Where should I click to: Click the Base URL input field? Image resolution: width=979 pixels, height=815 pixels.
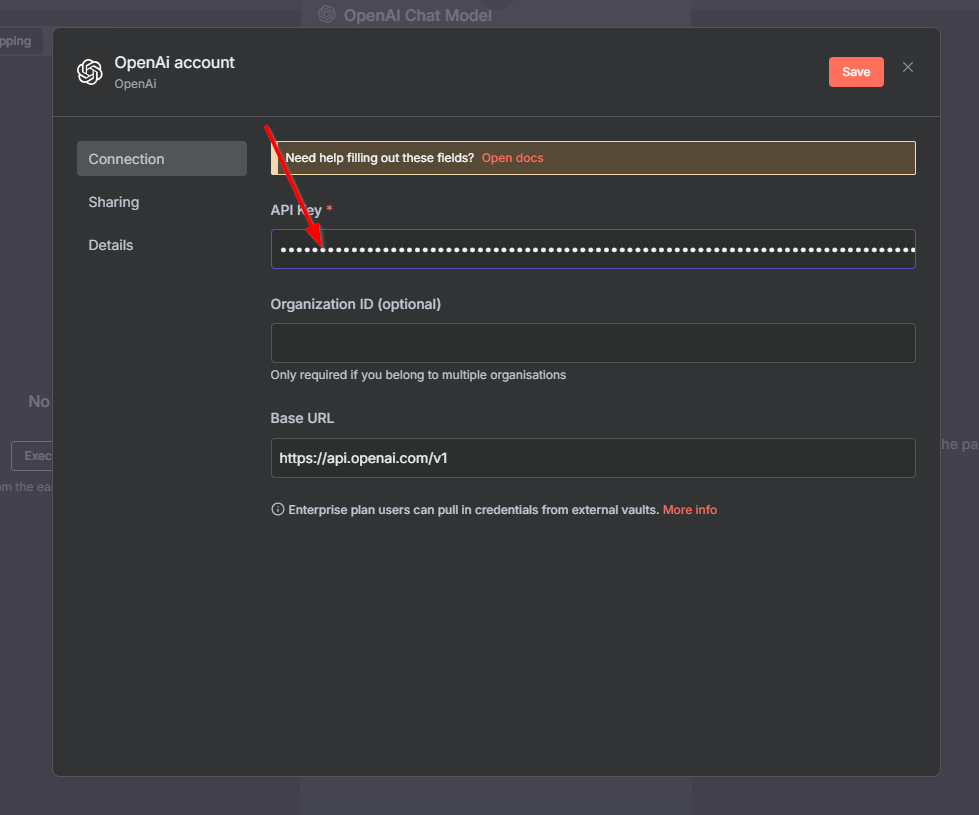coord(593,458)
